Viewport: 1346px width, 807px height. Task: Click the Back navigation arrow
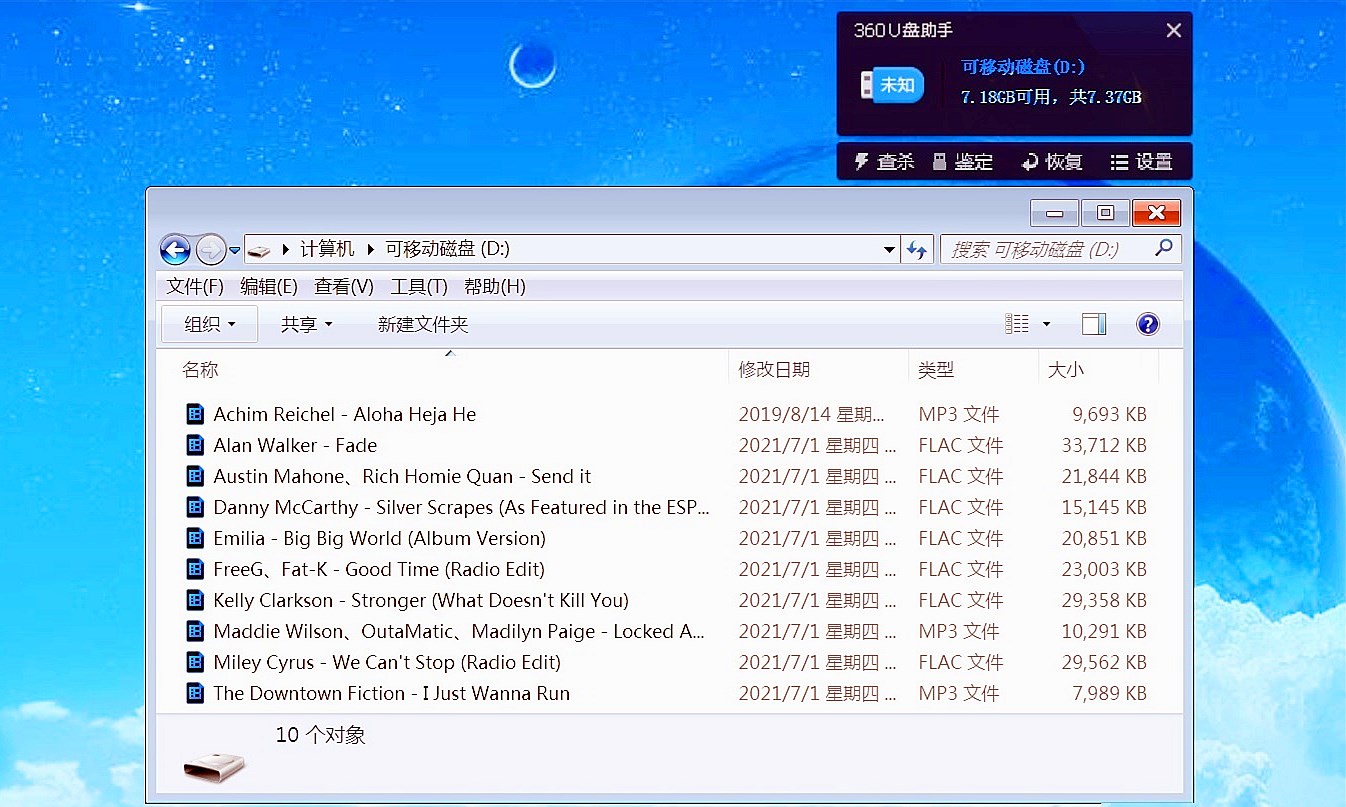click(x=175, y=250)
